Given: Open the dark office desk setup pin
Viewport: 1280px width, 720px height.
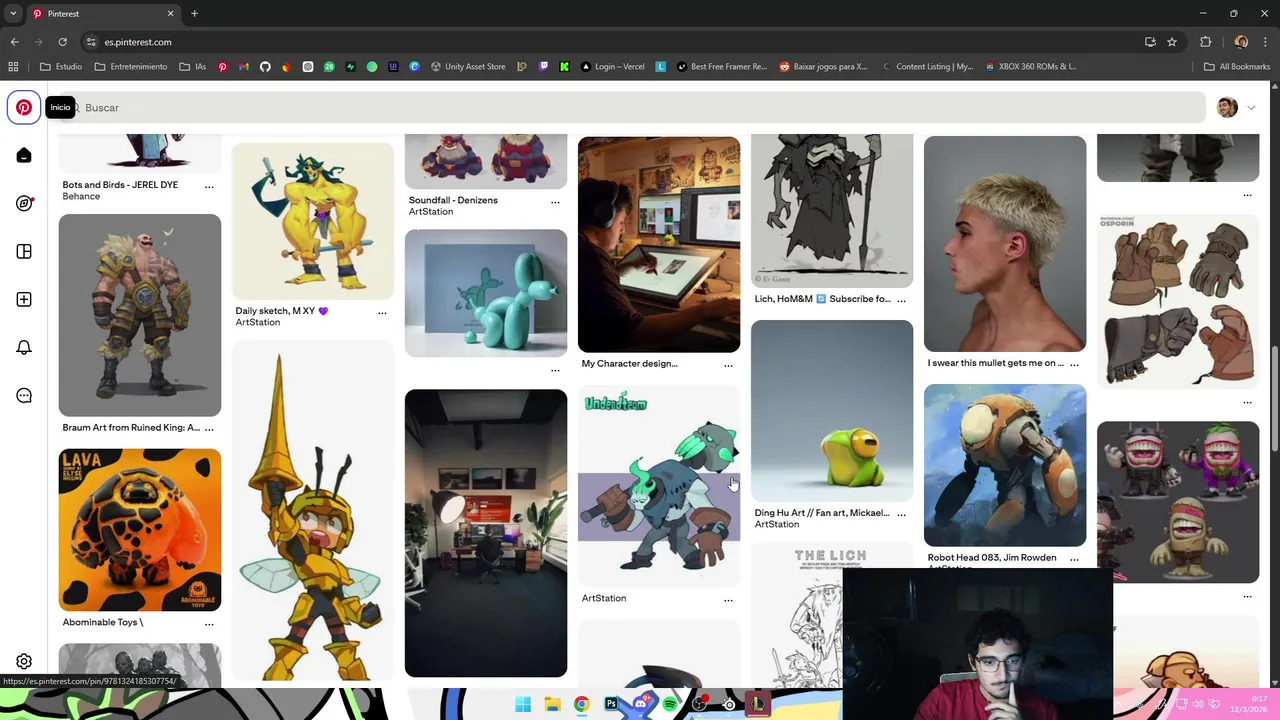Looking at the screenshot, I should click(x=486, y=533).
